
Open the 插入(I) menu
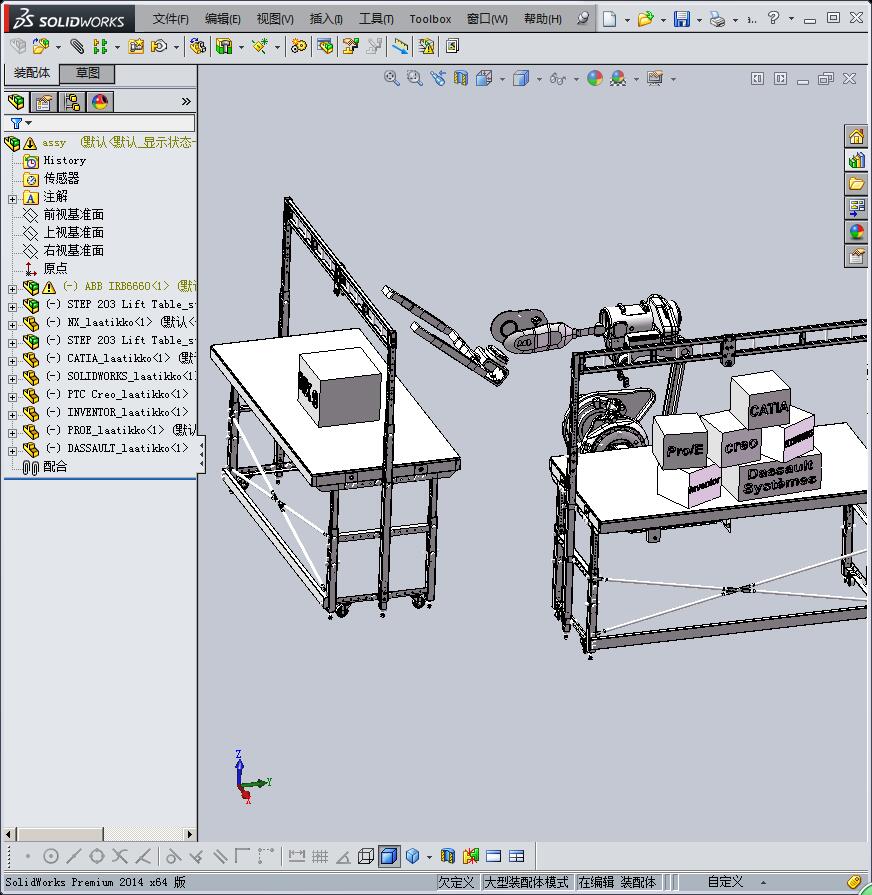[326, 19]
